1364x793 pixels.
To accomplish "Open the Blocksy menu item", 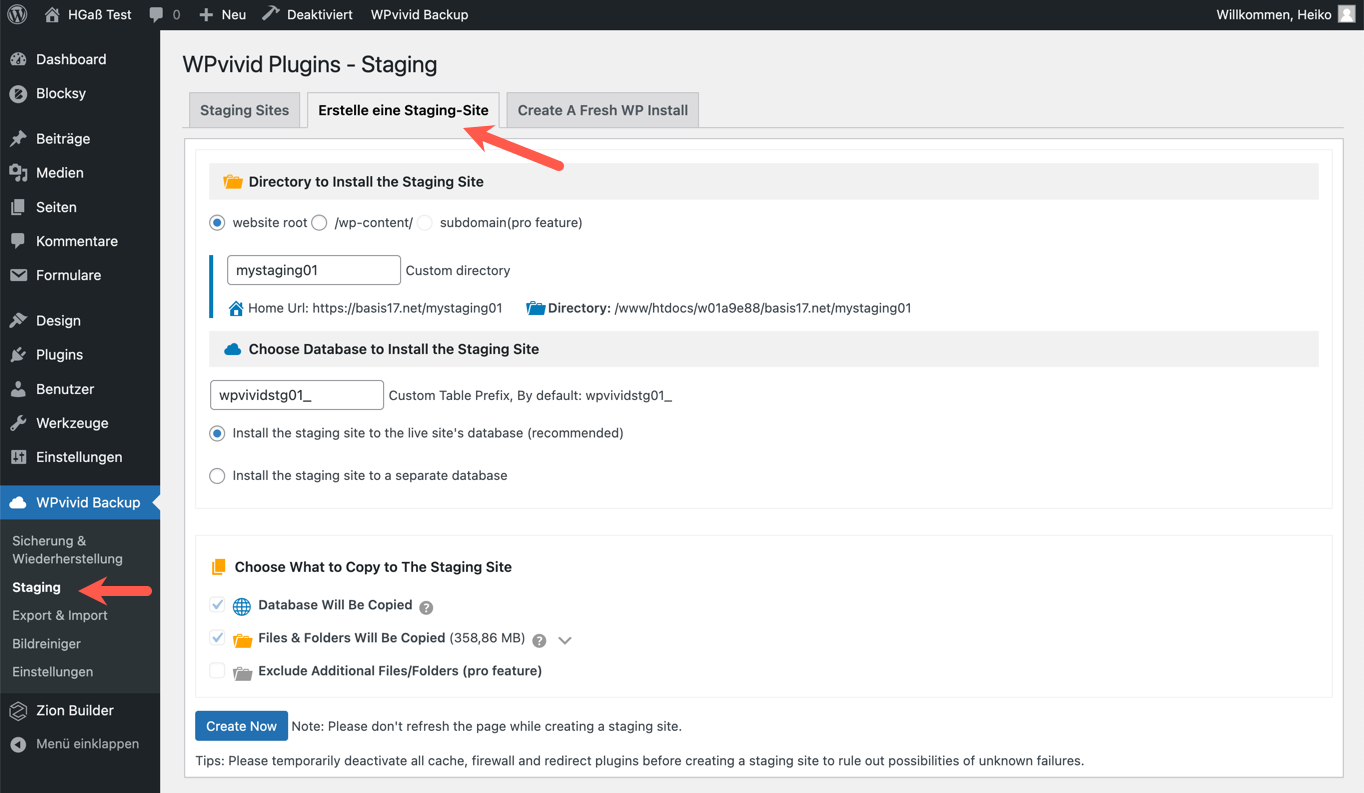I will (x=80, y=93).
